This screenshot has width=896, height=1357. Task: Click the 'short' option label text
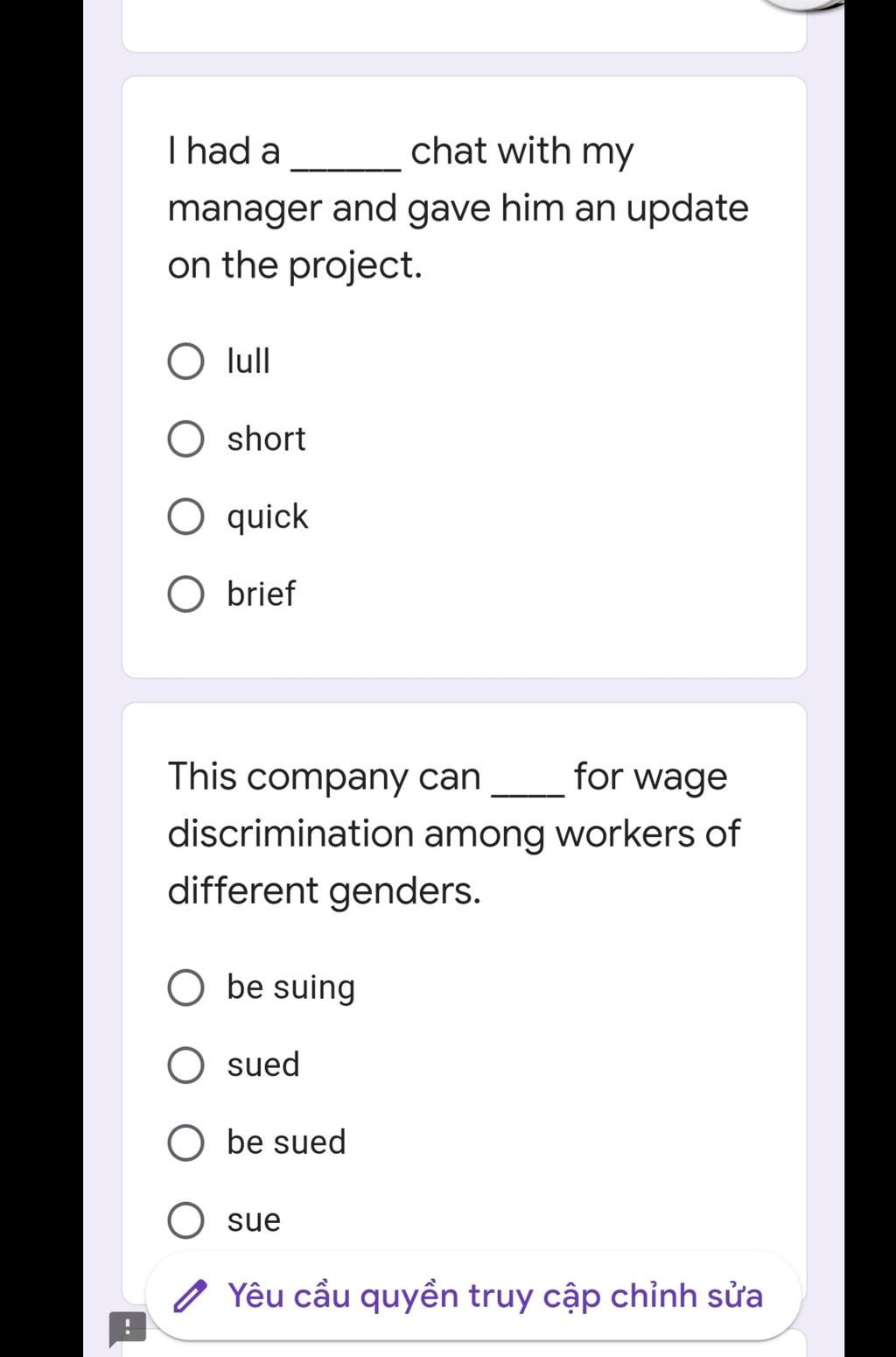(266, 439)
